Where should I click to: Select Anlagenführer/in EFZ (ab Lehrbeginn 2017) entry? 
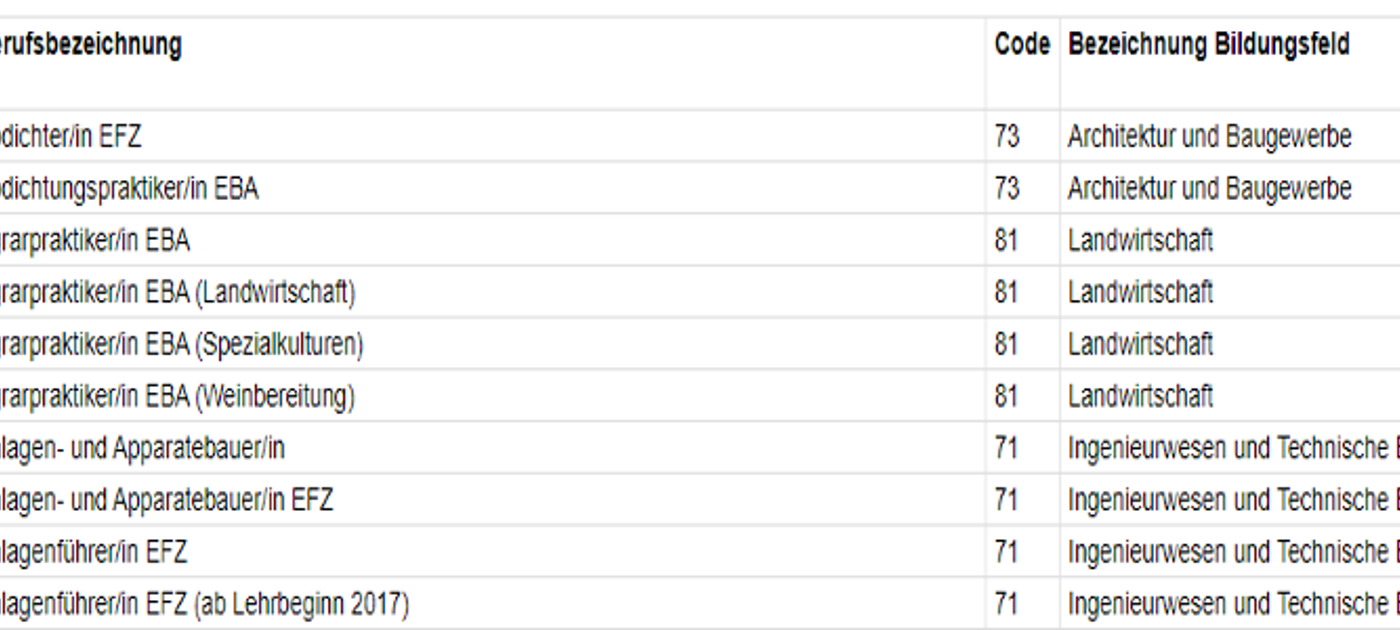(x=204, y=604)
